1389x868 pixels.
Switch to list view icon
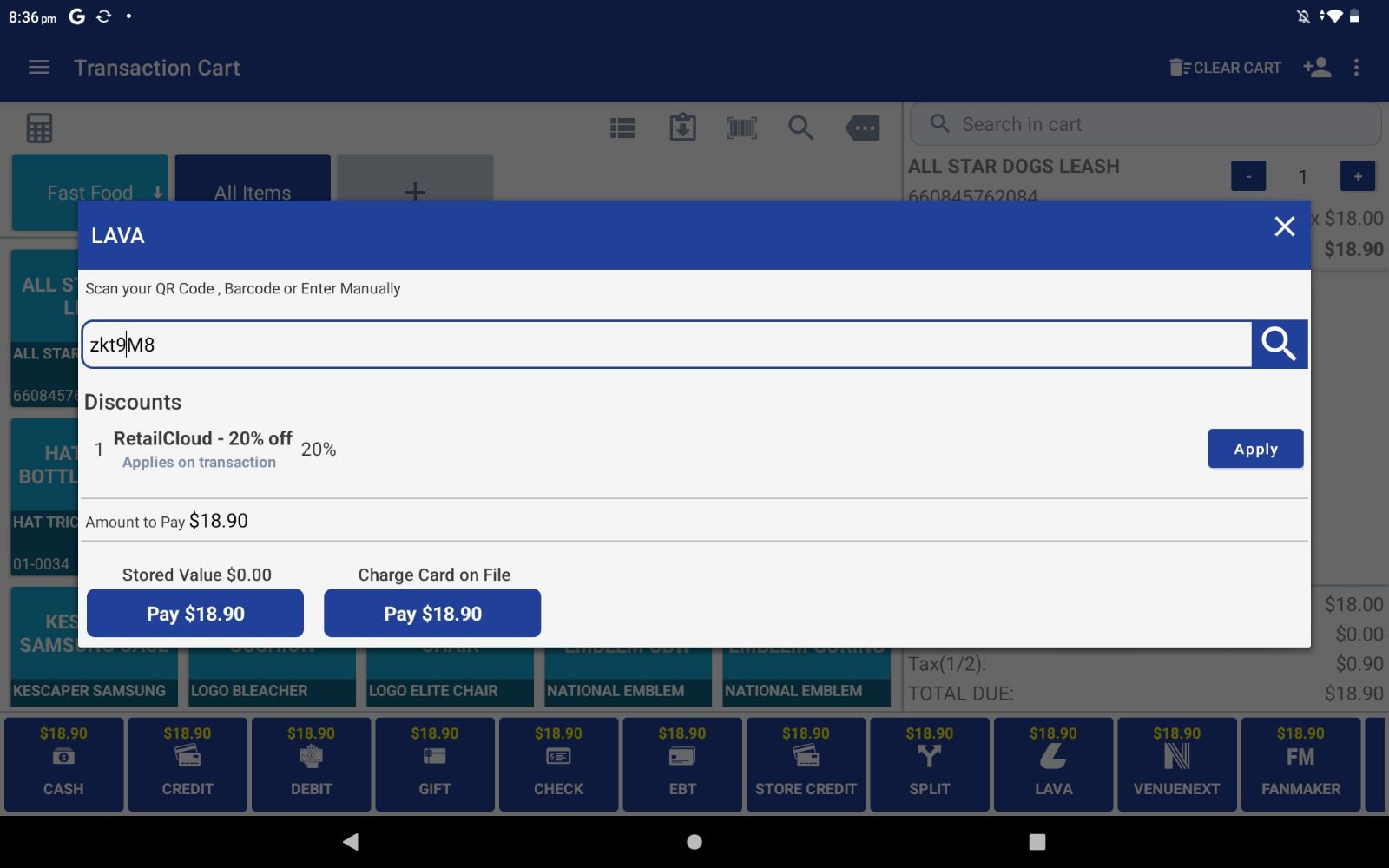[622, 128]
